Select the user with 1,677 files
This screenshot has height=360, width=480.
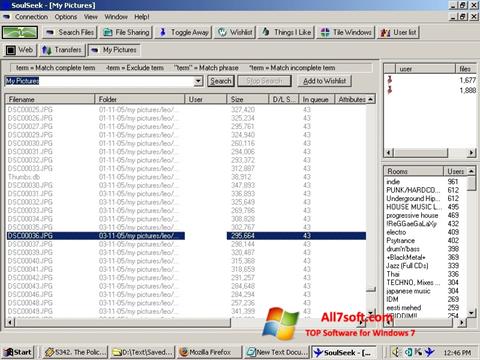click(x=430, y=80)
